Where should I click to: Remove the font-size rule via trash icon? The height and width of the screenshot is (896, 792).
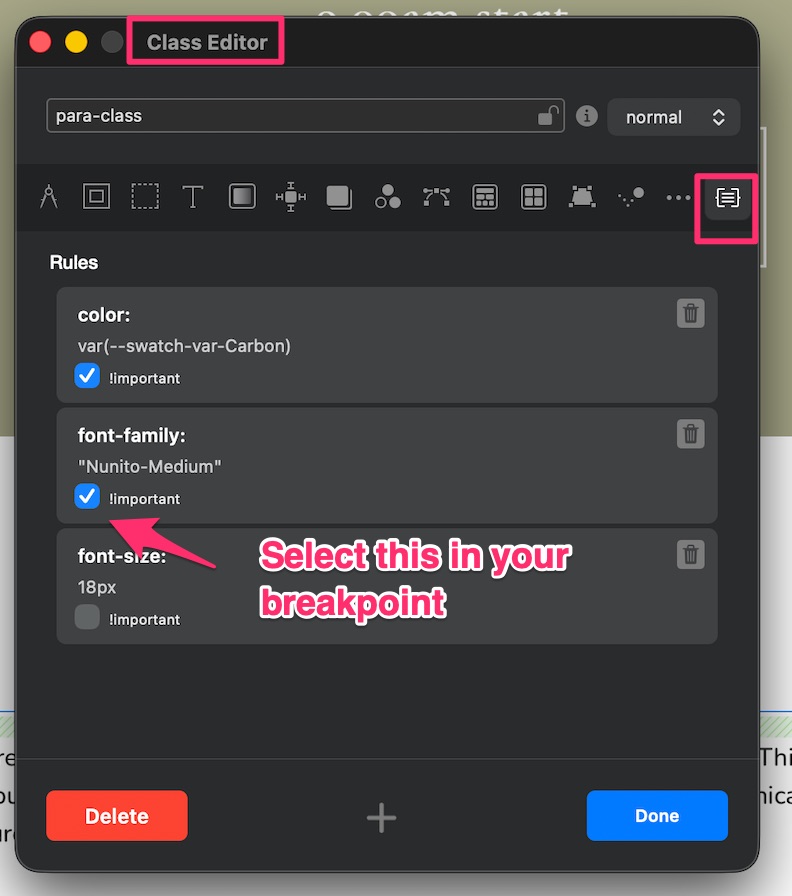coord(690,555)
